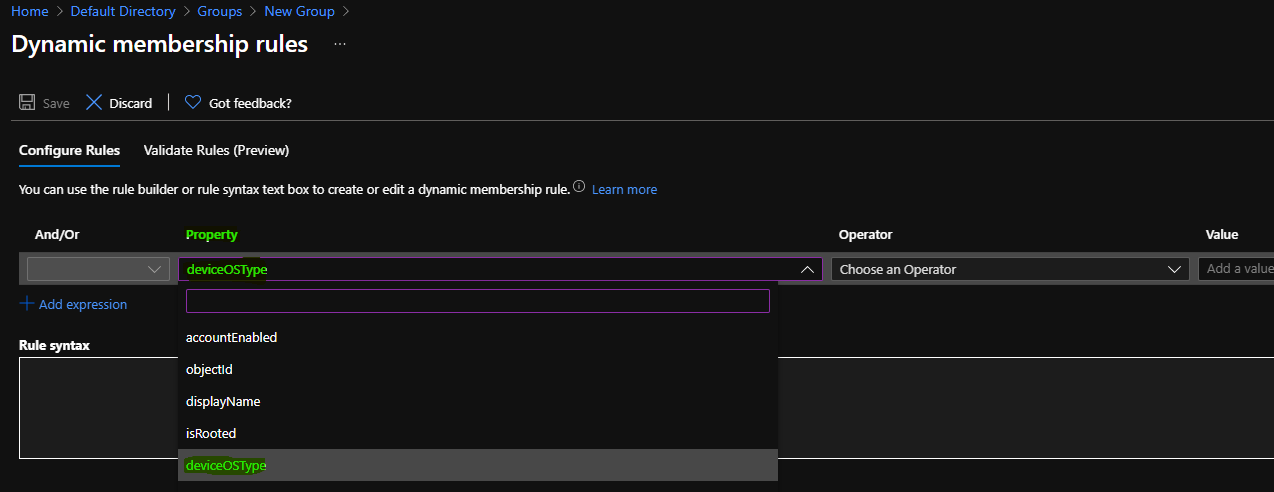Collapse the Property dropdown showing deviceOSType
This screenshot has width=1274, height=492.
pos(500,269)
